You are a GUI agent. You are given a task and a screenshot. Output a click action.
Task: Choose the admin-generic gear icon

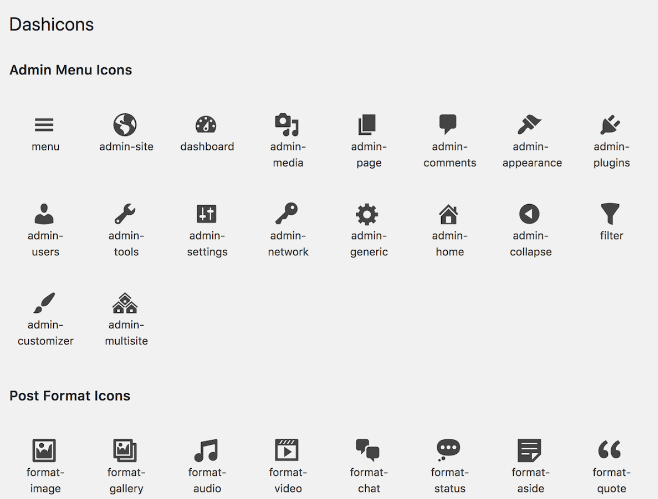[368, 214]
